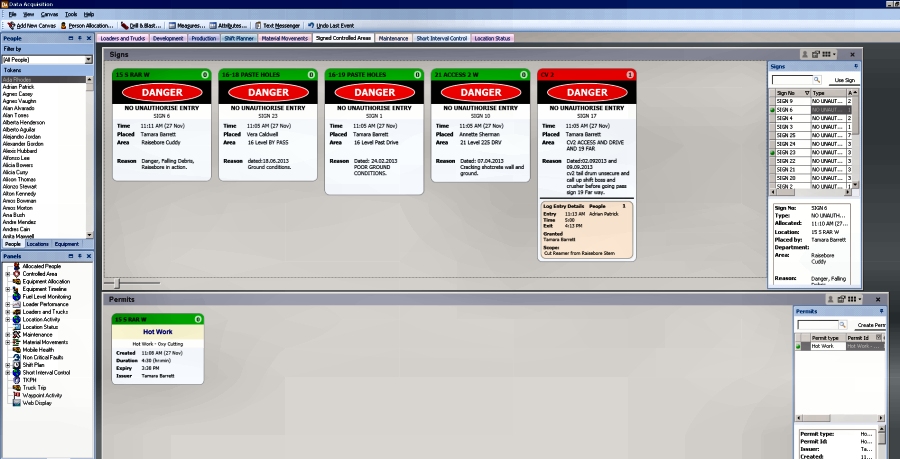Click the Use Sign button

845,79
